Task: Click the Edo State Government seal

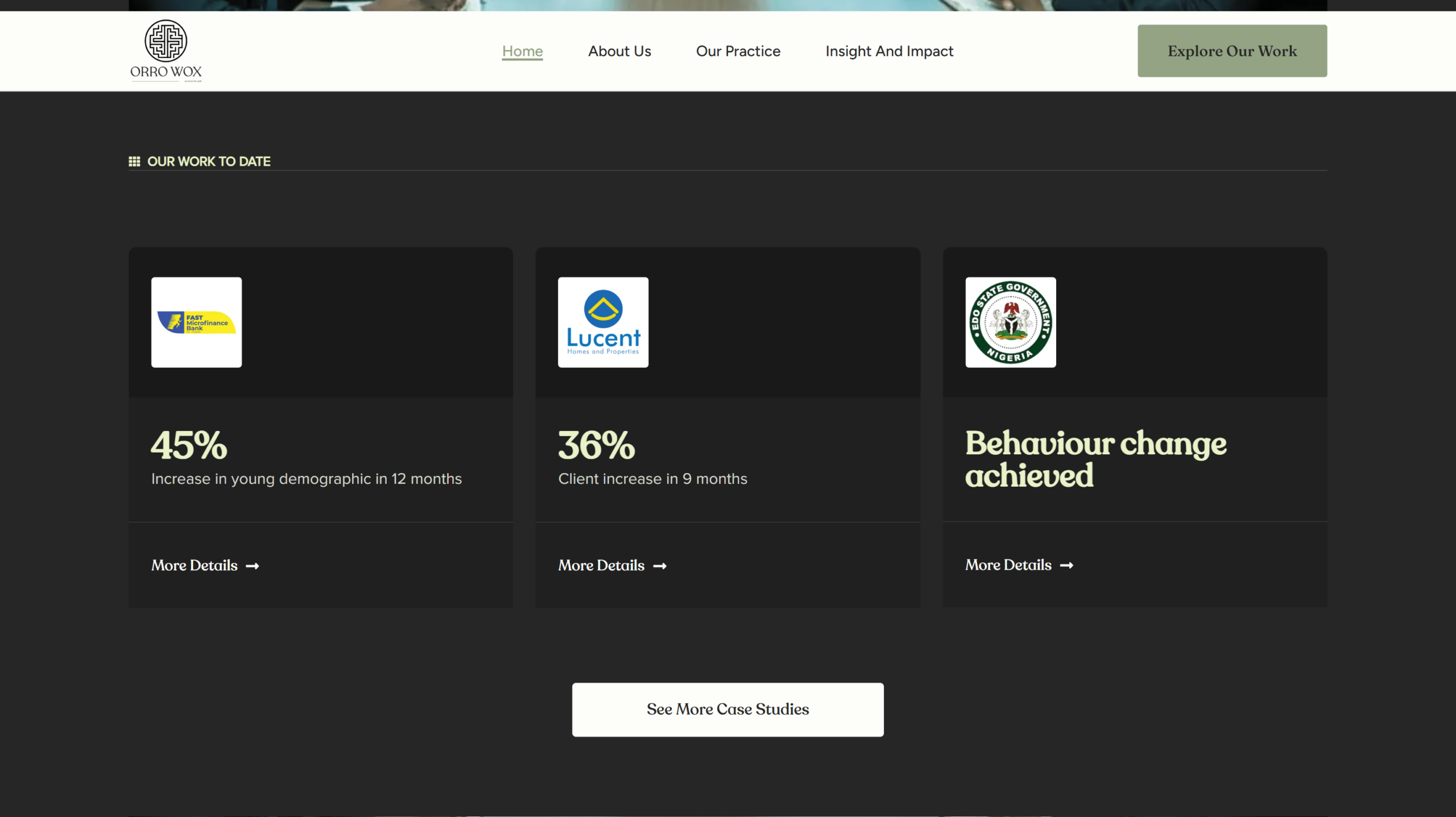Action: [x=1010, y=322]
